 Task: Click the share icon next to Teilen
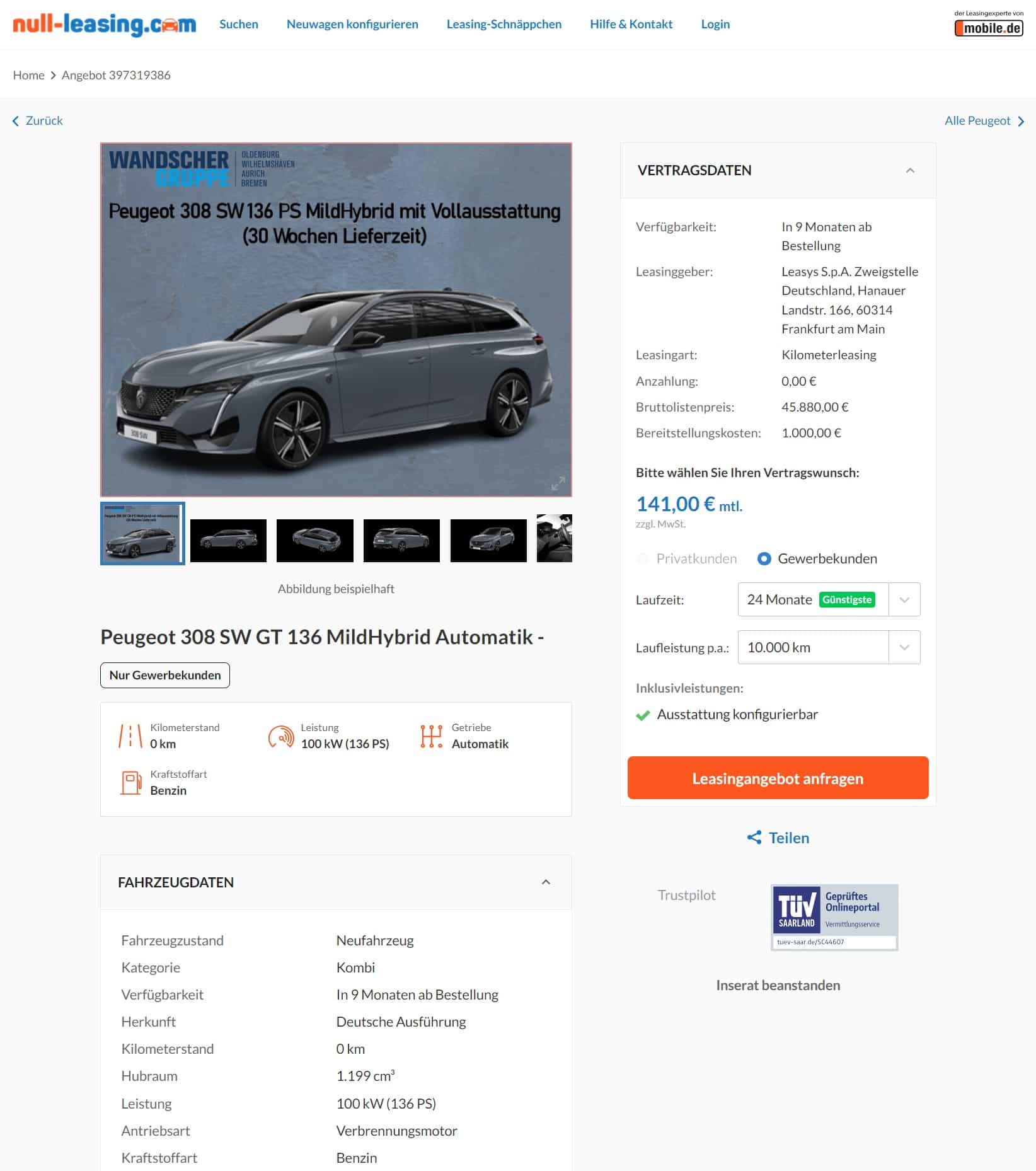[754, 837]
